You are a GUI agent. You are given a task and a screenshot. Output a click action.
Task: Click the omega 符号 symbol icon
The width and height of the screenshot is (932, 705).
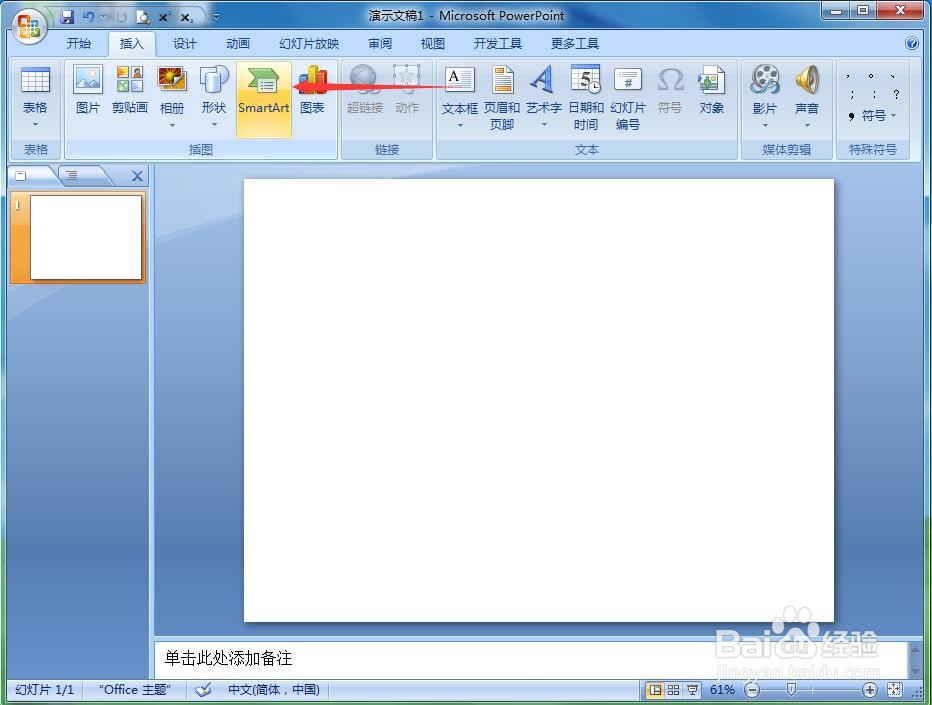coord(670,81)
